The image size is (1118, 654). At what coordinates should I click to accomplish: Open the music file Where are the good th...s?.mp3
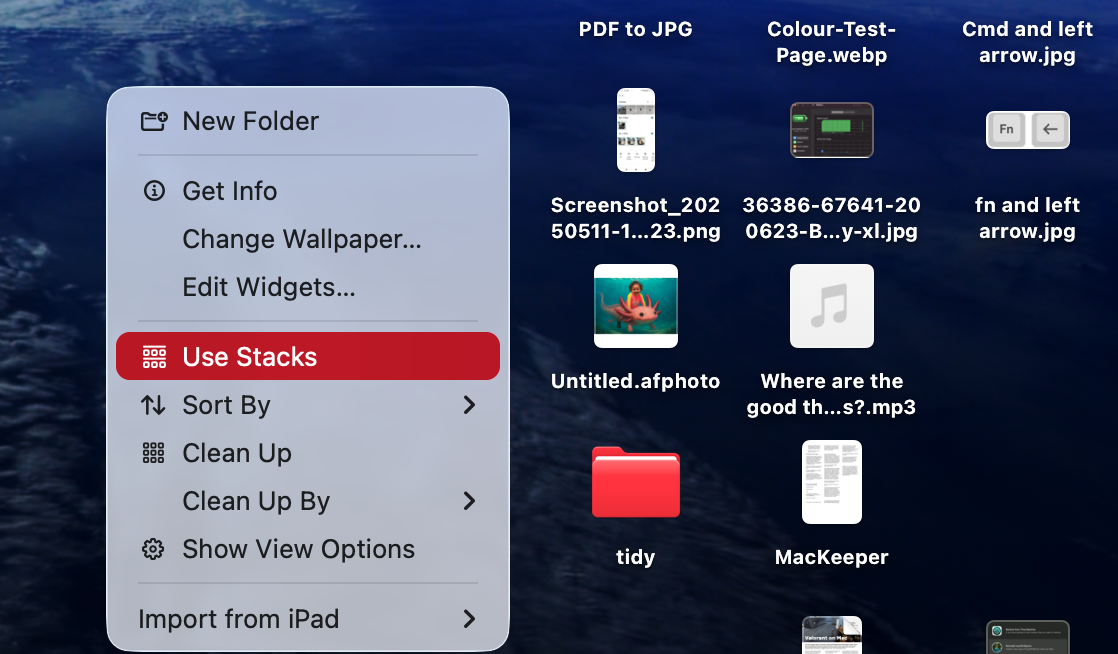tap(831, 306)
